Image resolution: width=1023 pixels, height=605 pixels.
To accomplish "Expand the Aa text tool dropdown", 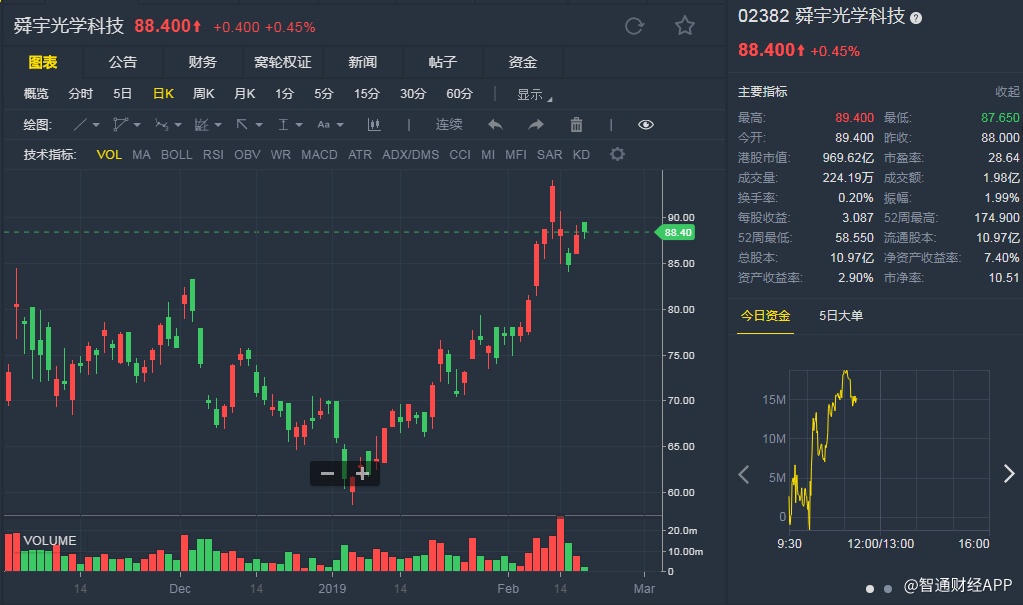I will coord(330,125).
